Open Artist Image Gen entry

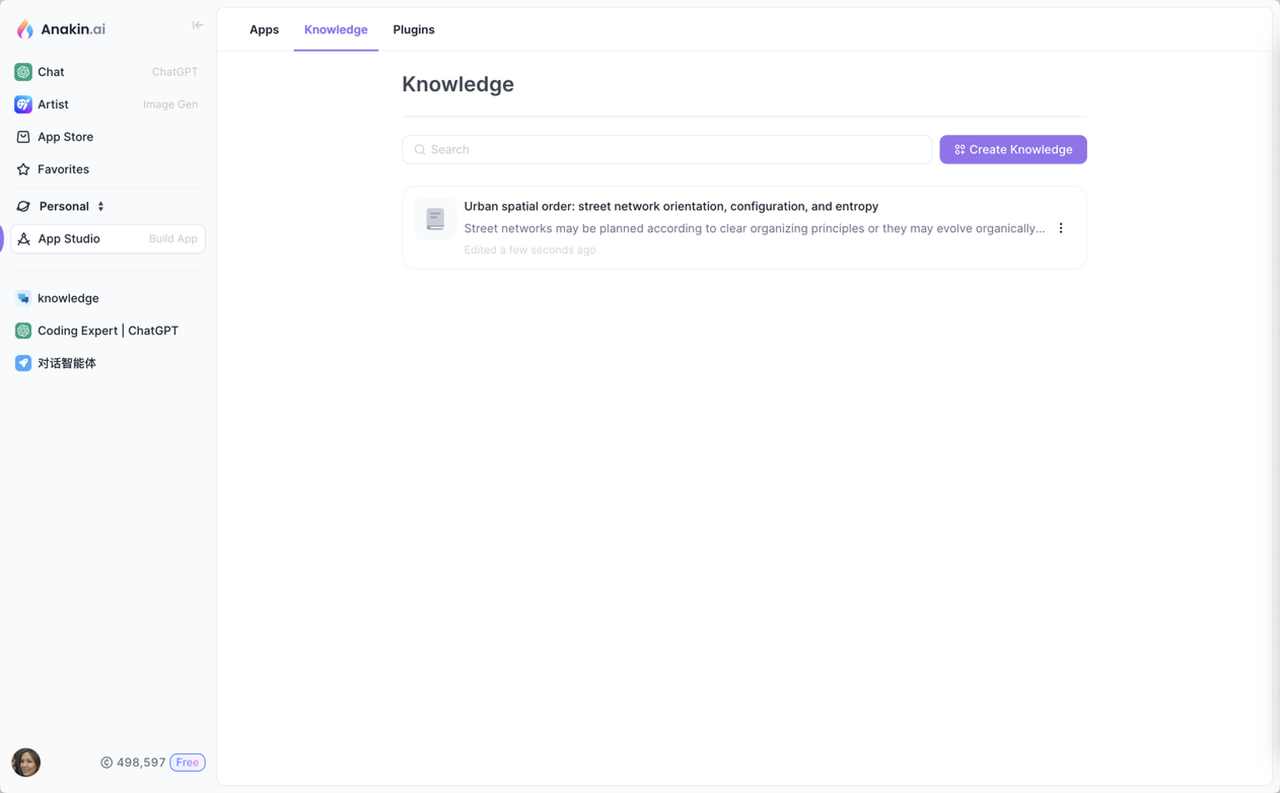(107, 104)
